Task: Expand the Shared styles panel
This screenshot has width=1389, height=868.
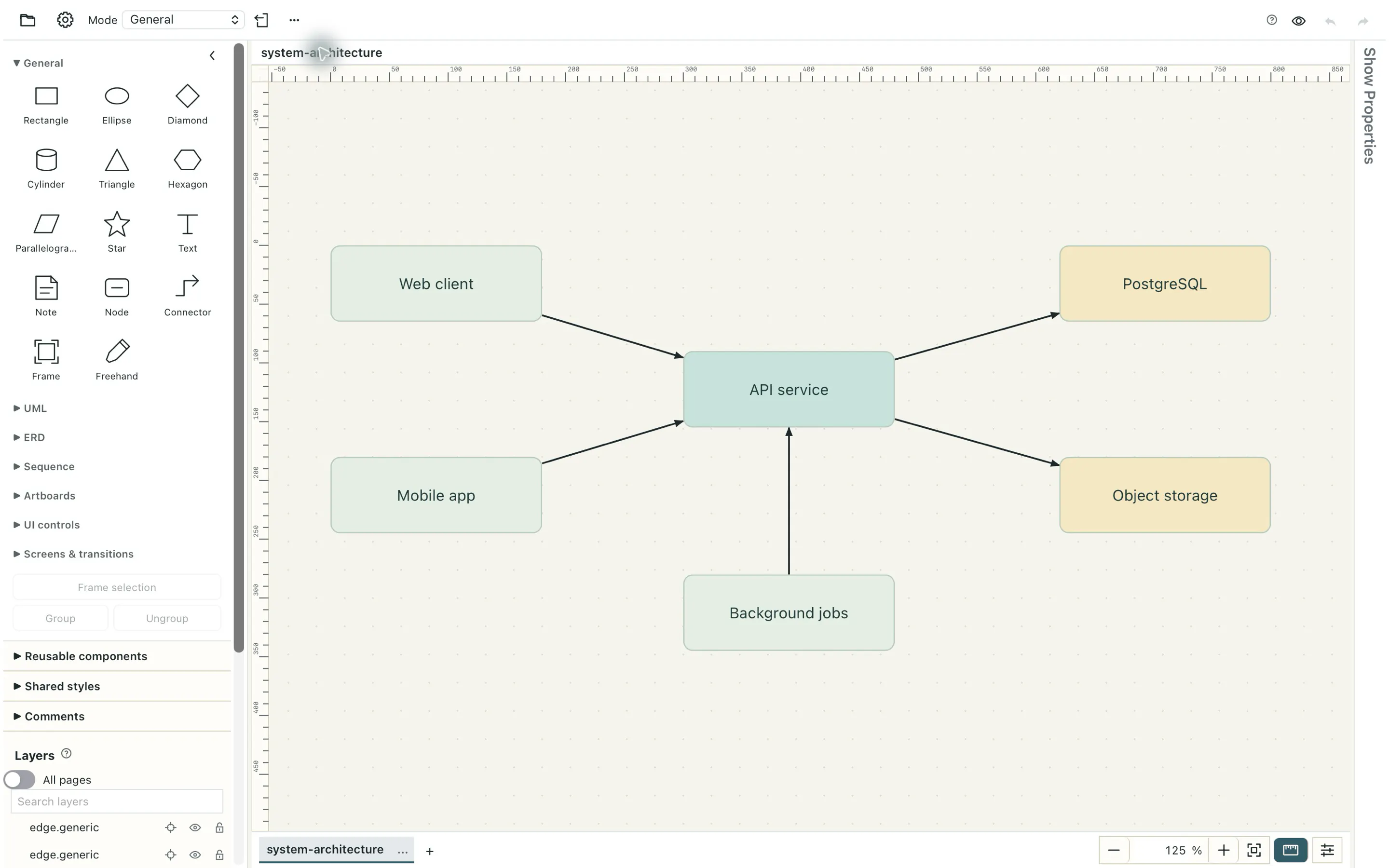Action: pos(117,686)
